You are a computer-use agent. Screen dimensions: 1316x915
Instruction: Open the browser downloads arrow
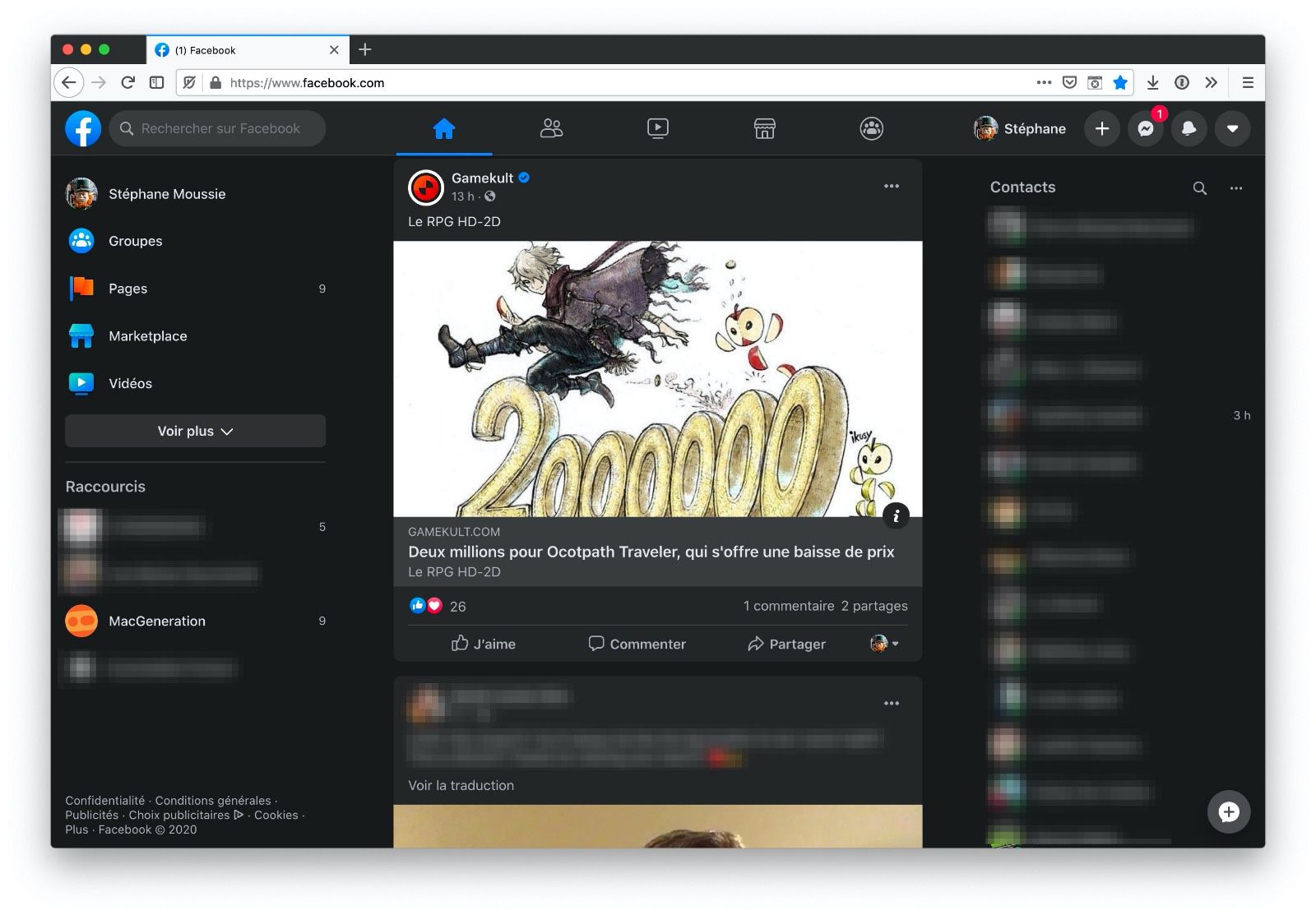1153,82
